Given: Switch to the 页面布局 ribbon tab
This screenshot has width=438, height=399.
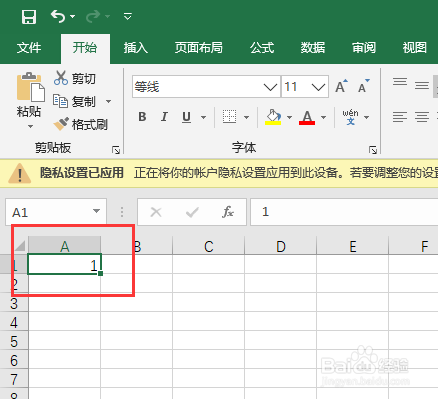Looking at the screenshot, I should [198, 48].
